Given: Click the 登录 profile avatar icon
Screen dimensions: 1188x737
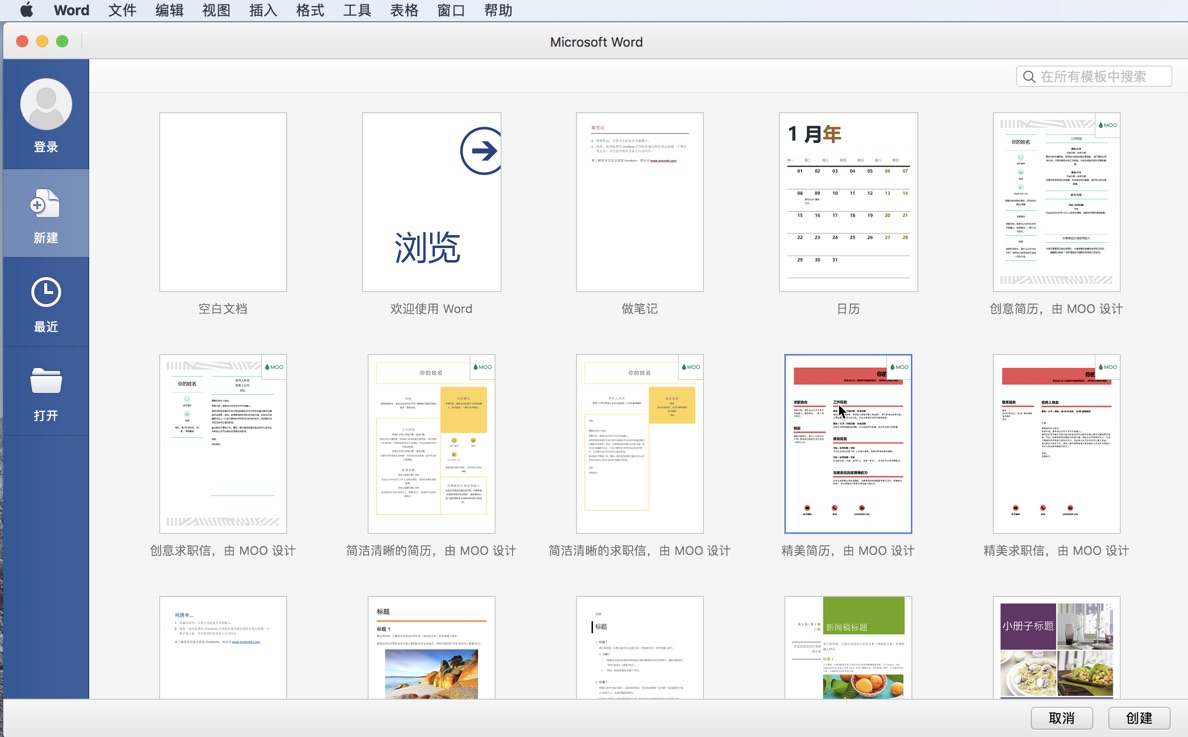Looking at the screenshot, I should [46, 105].
